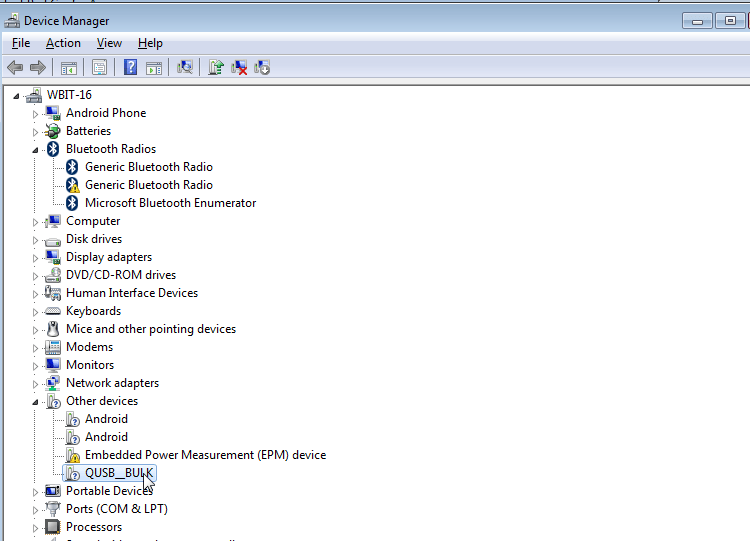
Task: Click the Disable device toolbar icon
Action: point(262,67)
